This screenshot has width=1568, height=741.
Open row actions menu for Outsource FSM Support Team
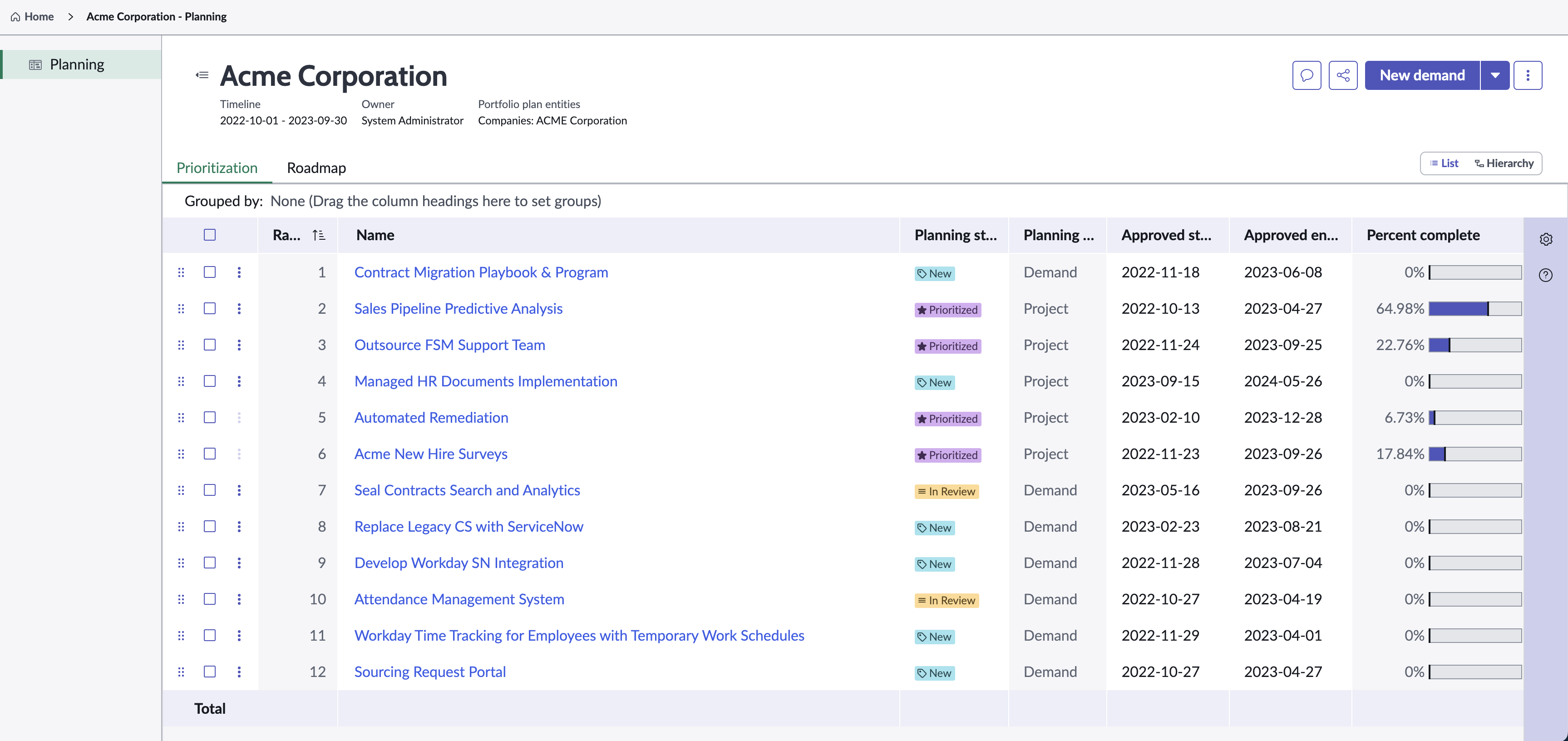[x=239, y=345]
